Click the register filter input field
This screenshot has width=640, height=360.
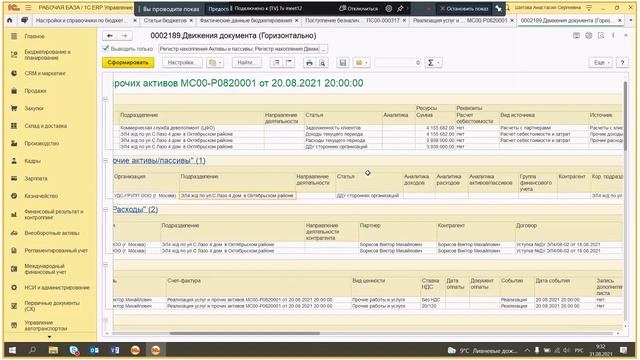coord(239,49)
